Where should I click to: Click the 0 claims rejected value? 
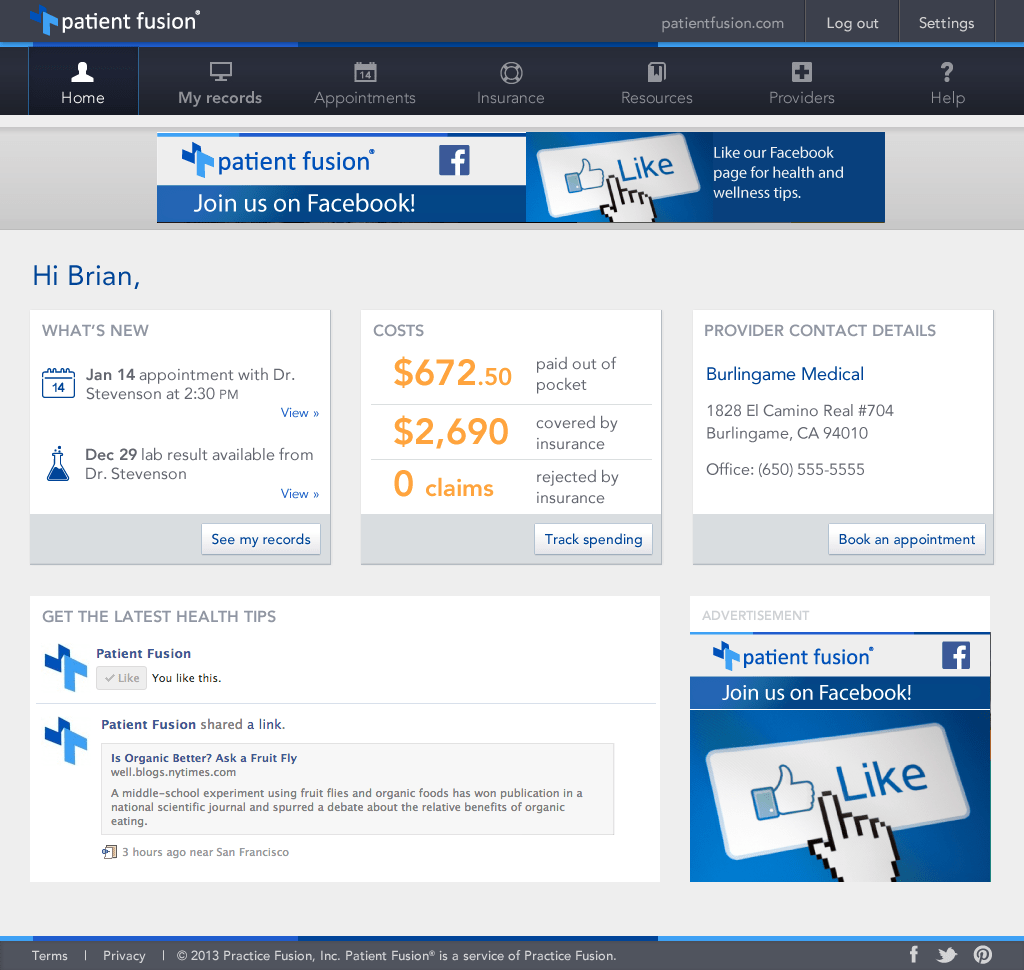pyautogui.click(x=443, y=485)
